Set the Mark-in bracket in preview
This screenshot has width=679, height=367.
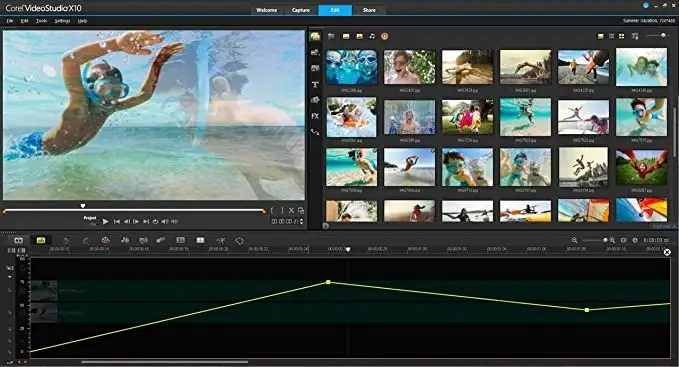pos(272,210)
